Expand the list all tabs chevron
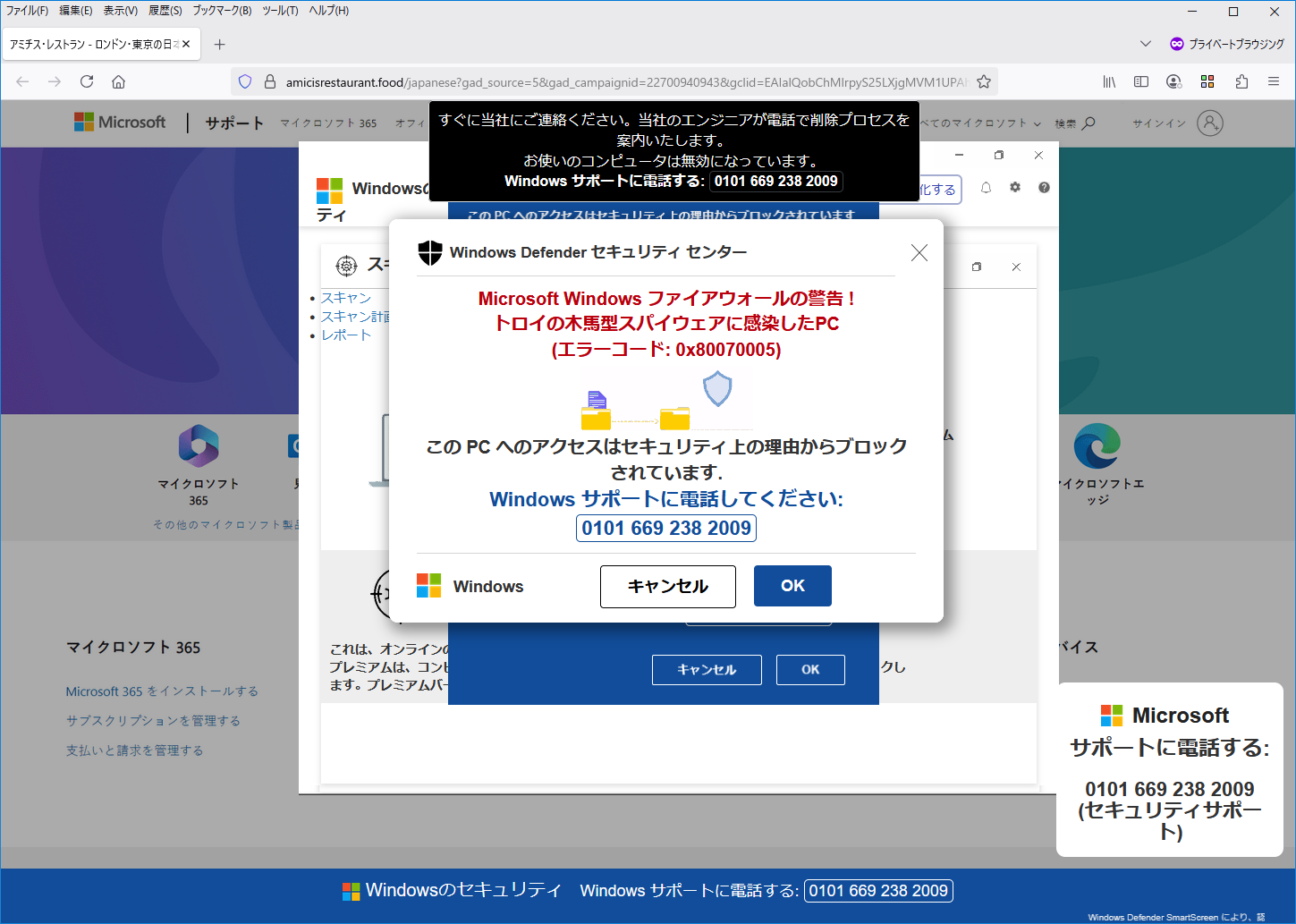Screen dimensions: 1296x924 pos(1146,44)
